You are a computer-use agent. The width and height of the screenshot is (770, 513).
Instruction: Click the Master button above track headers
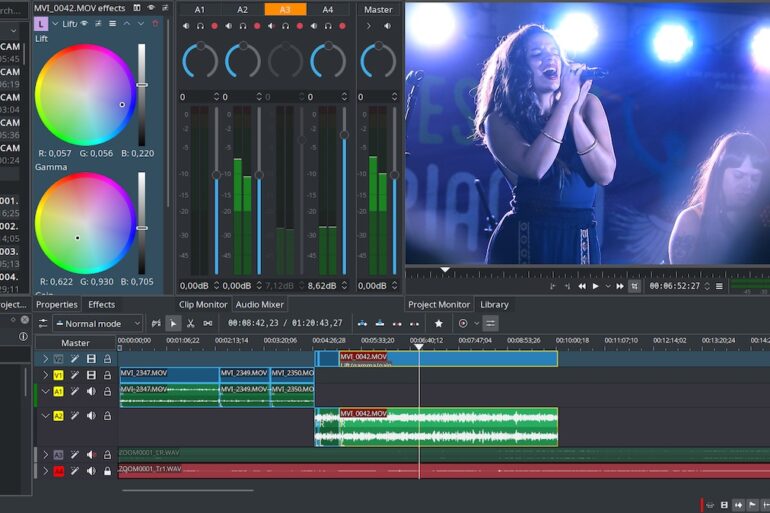75,342
